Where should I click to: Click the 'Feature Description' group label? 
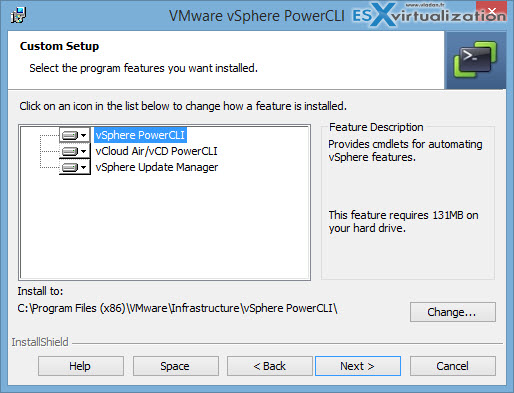[x=376, y=127]
